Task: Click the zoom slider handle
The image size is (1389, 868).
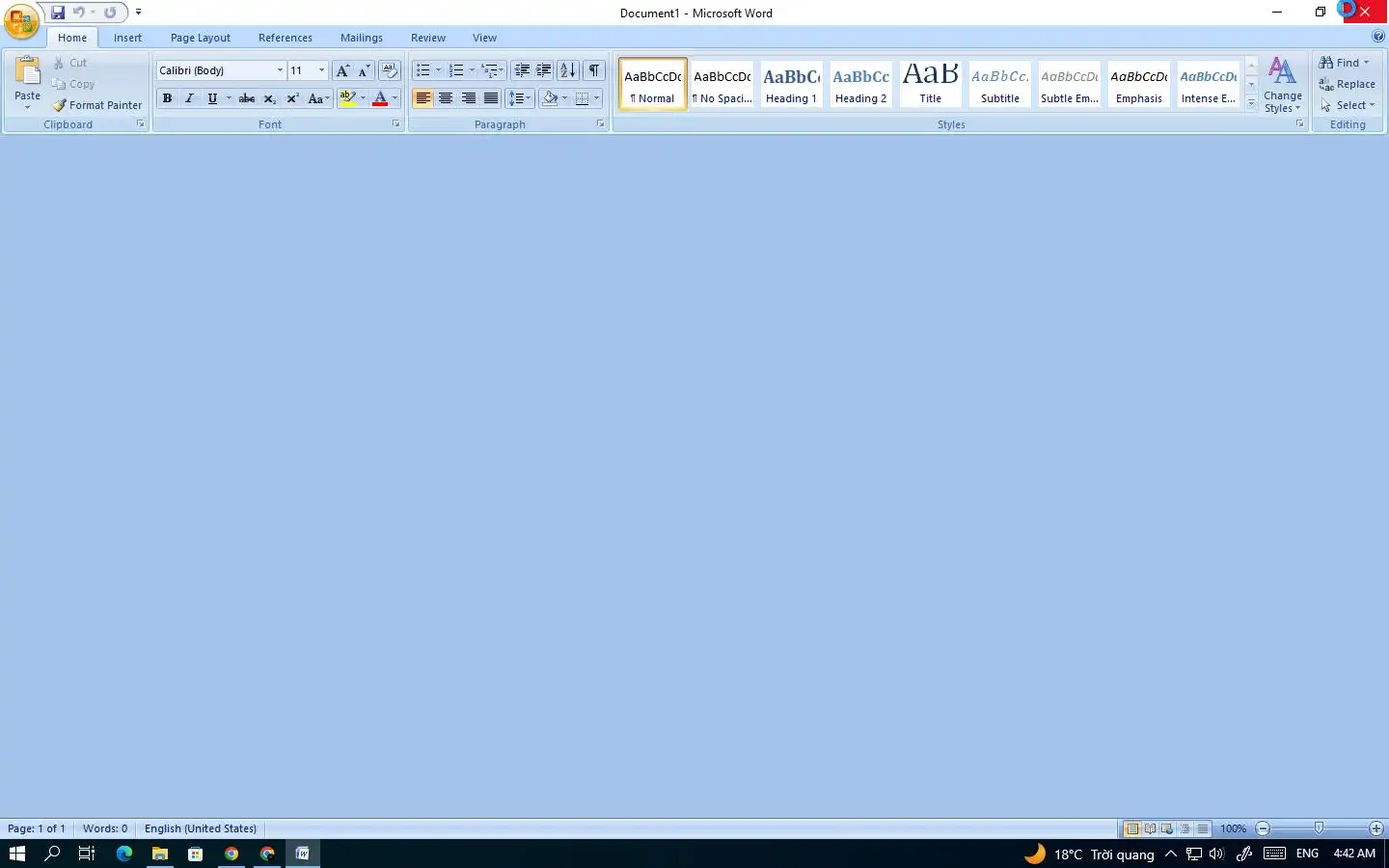Action: 1319,828
